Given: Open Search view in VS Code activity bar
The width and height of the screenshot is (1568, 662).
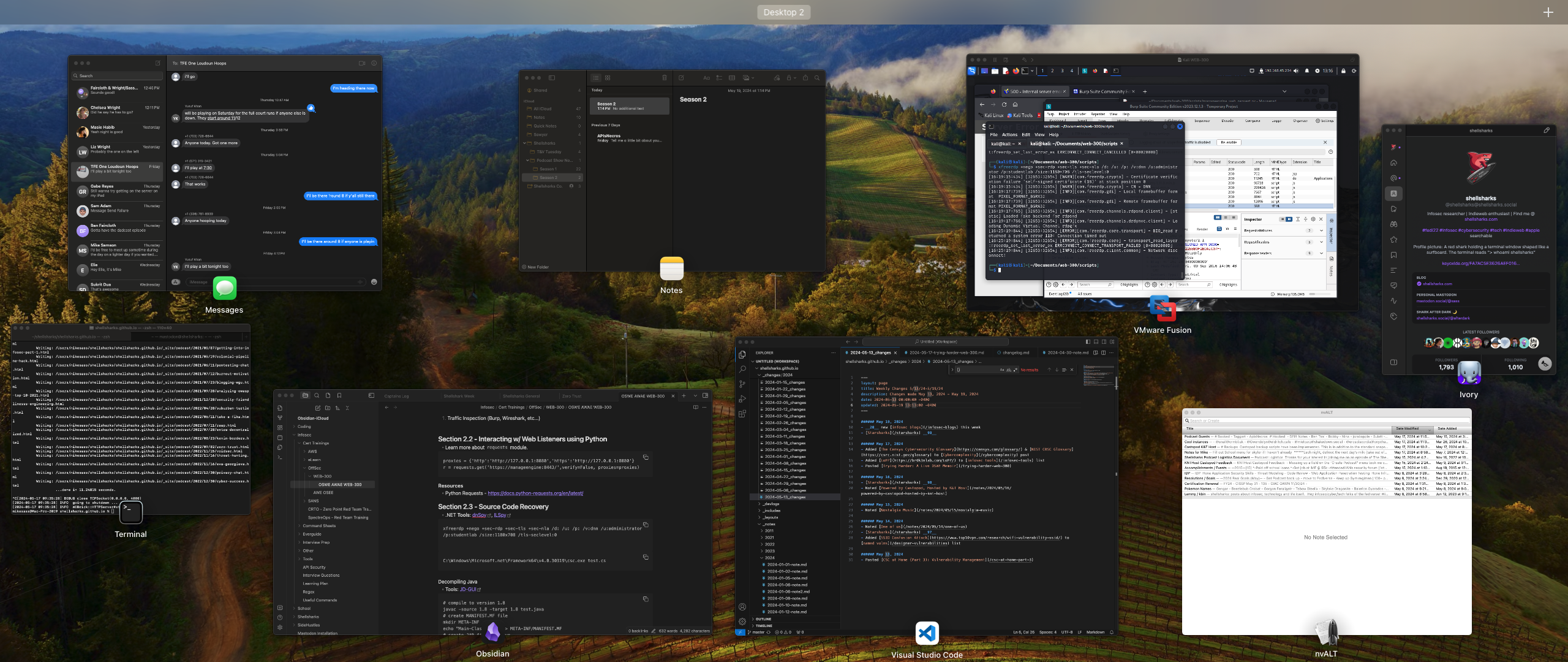Looking at the screenshot, I should pos(742,369).
